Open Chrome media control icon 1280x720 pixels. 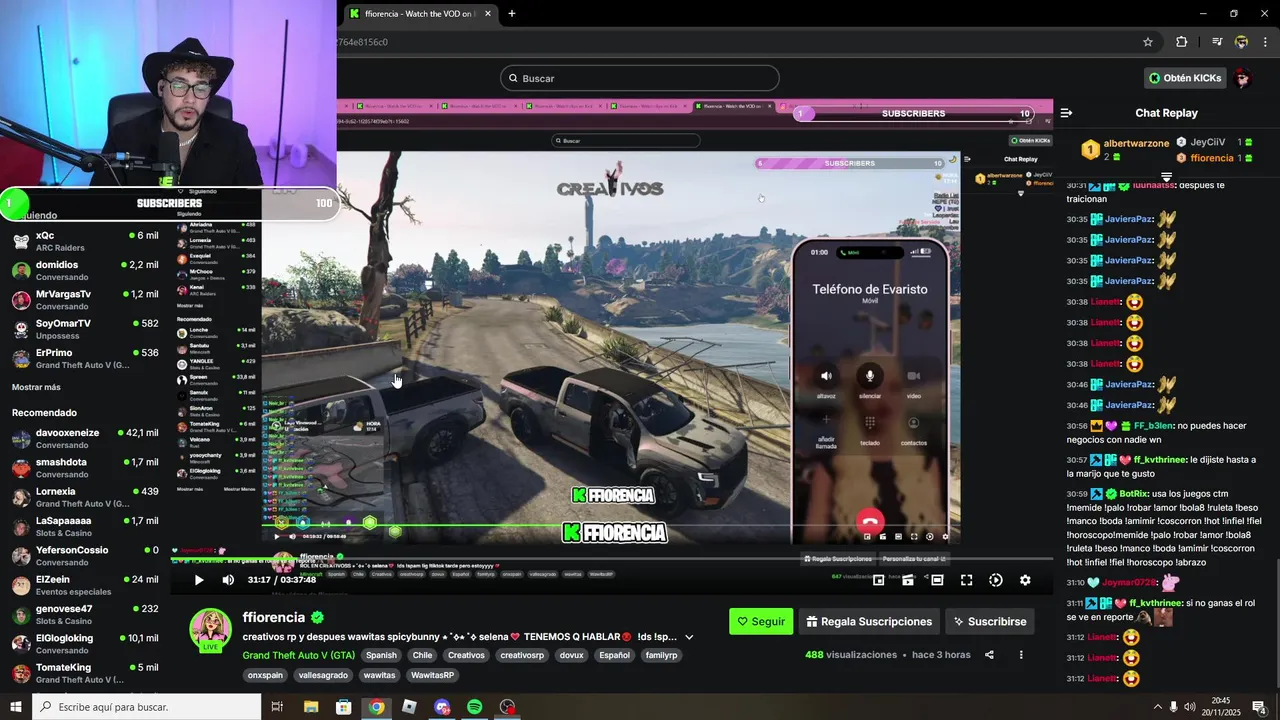(x=1217, y=42)
